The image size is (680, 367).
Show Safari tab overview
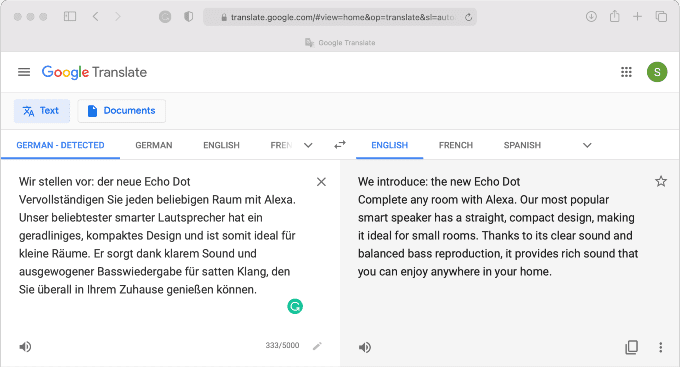661,16
